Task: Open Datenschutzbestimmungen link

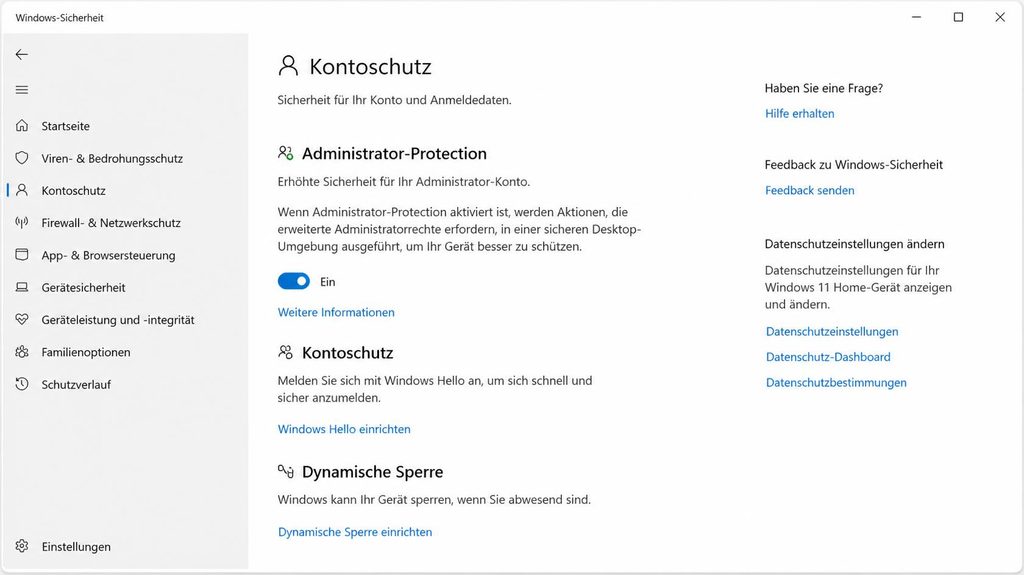Action: tap(836, 382)
